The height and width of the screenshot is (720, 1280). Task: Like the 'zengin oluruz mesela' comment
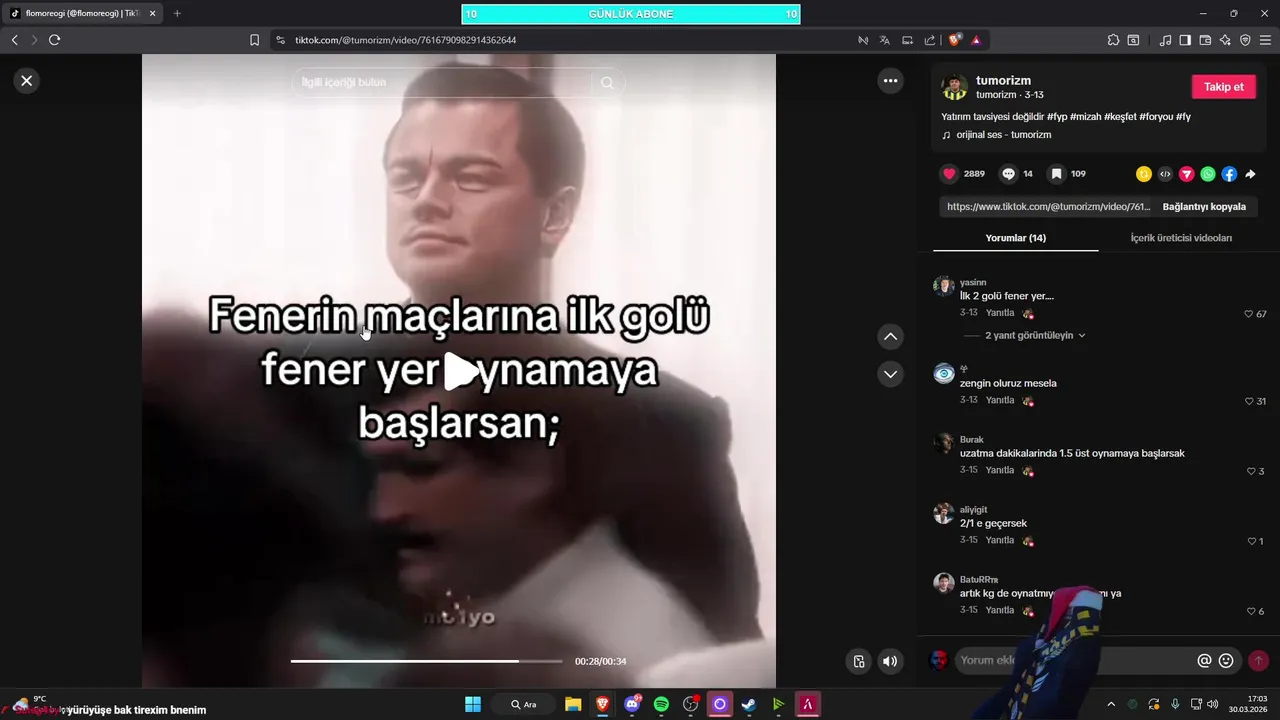point(1249,401)
